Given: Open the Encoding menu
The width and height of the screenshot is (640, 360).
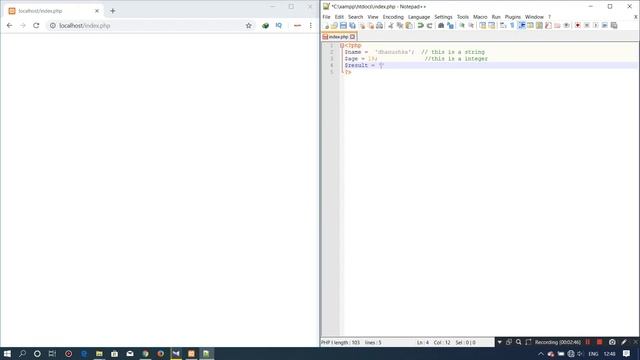Looking at the screenshot, I should point(393,17).
